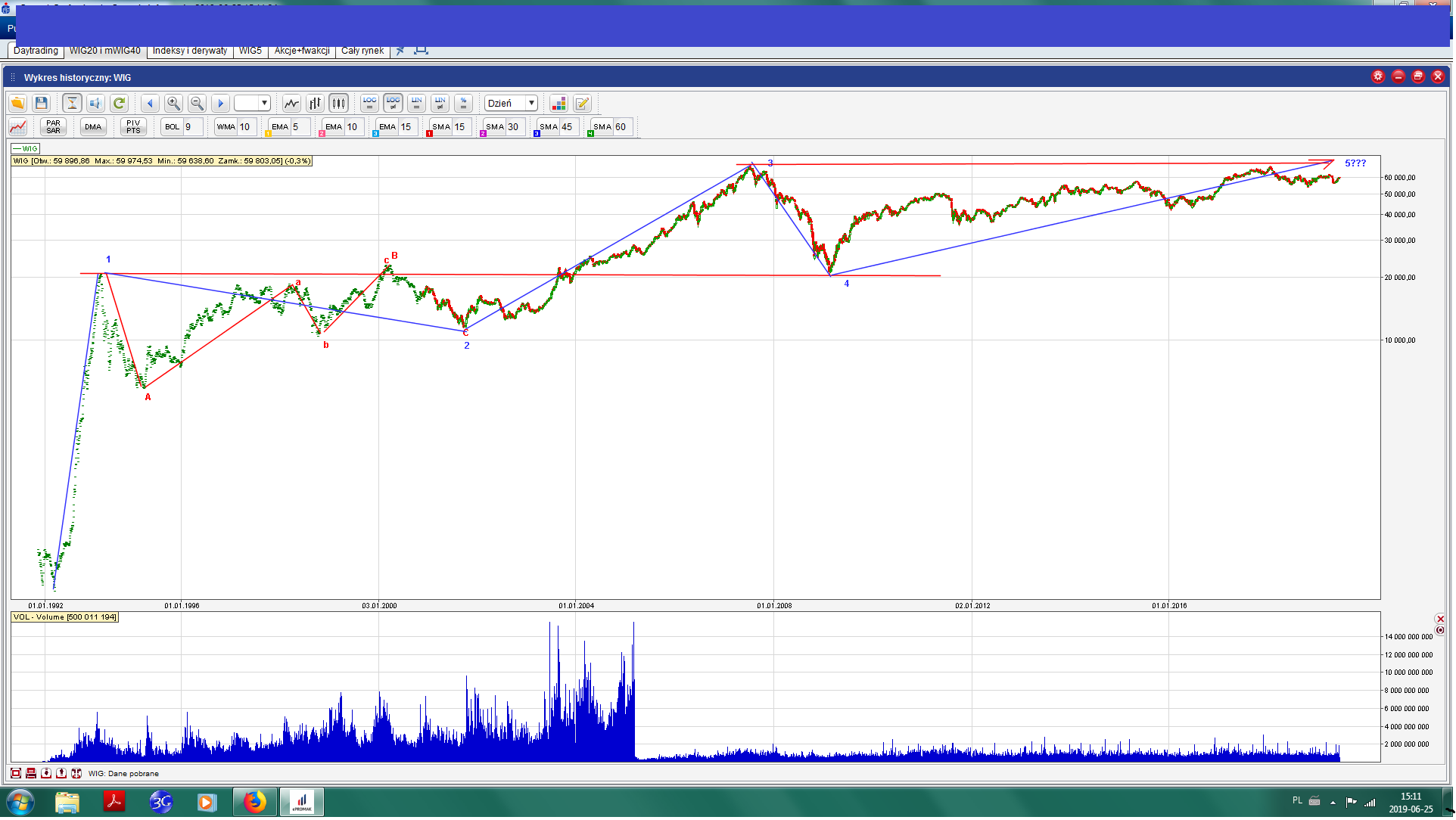Click the refresh chart icon

(119, 104)
